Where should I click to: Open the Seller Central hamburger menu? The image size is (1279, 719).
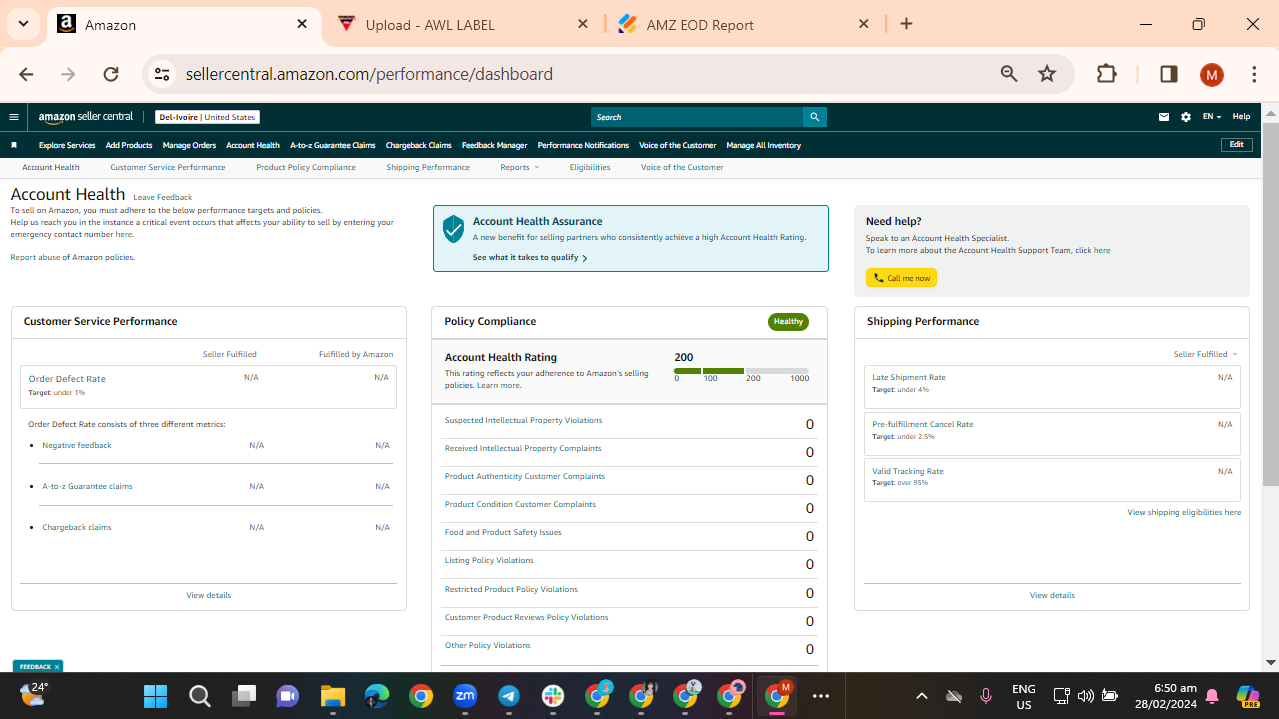(14, 117)
